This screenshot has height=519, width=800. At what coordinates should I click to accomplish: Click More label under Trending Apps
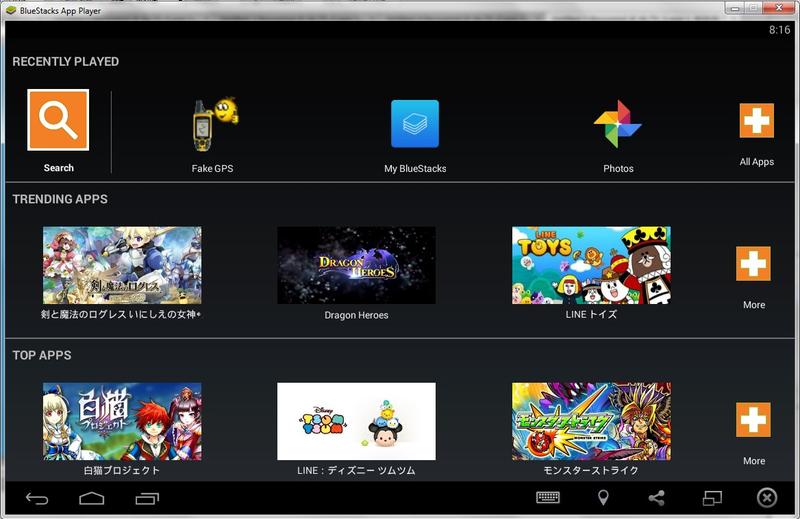pyautogui.click(x=754, y=305)
